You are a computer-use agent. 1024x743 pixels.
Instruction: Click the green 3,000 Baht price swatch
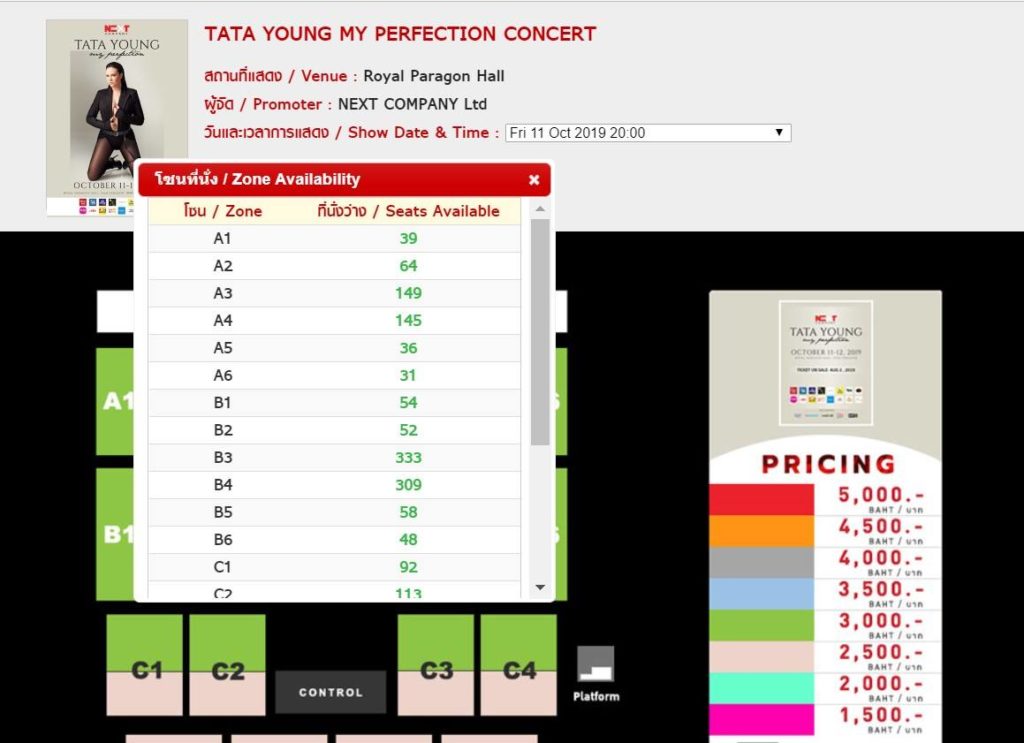[x=761, y=625]
